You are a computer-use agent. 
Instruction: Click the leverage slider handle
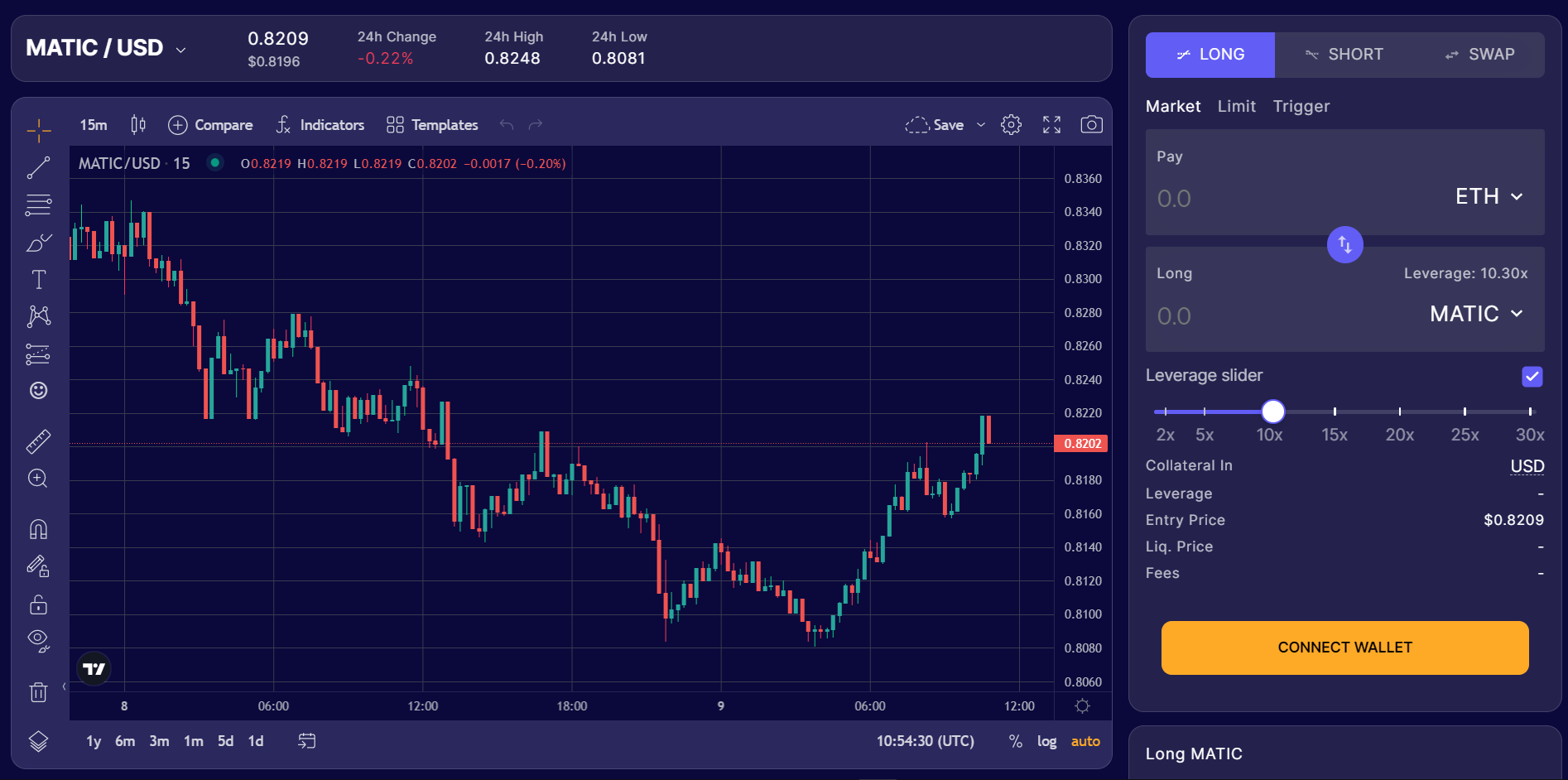[x=1272, y=412]
